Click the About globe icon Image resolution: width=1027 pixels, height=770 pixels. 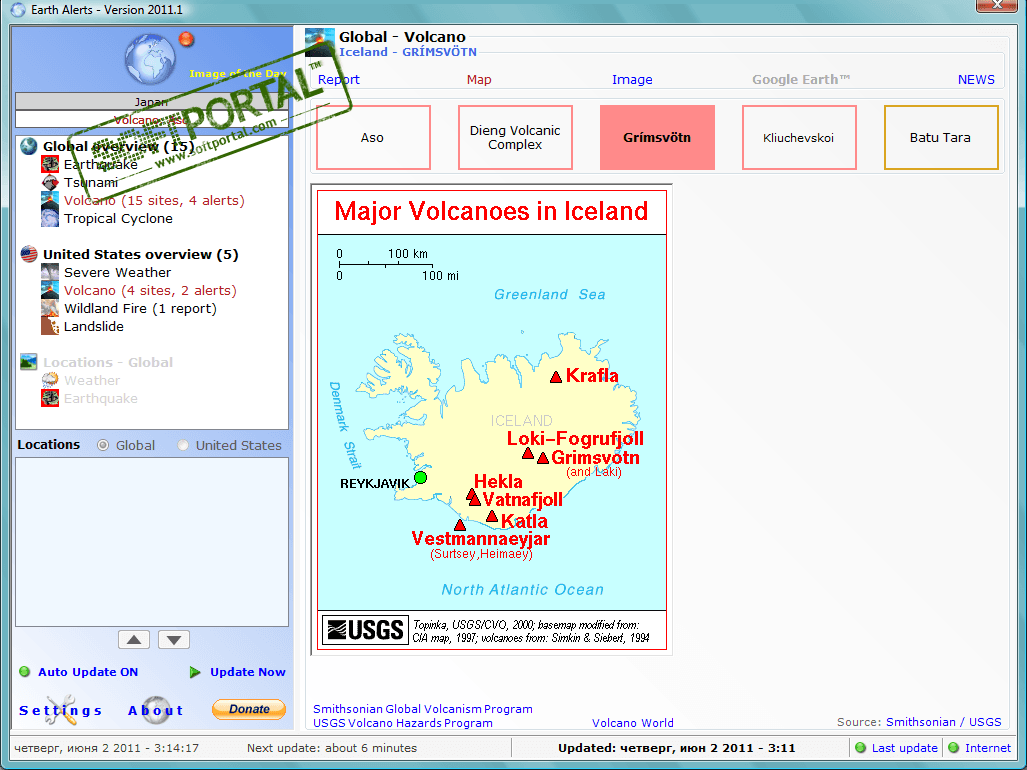[156, 710]
